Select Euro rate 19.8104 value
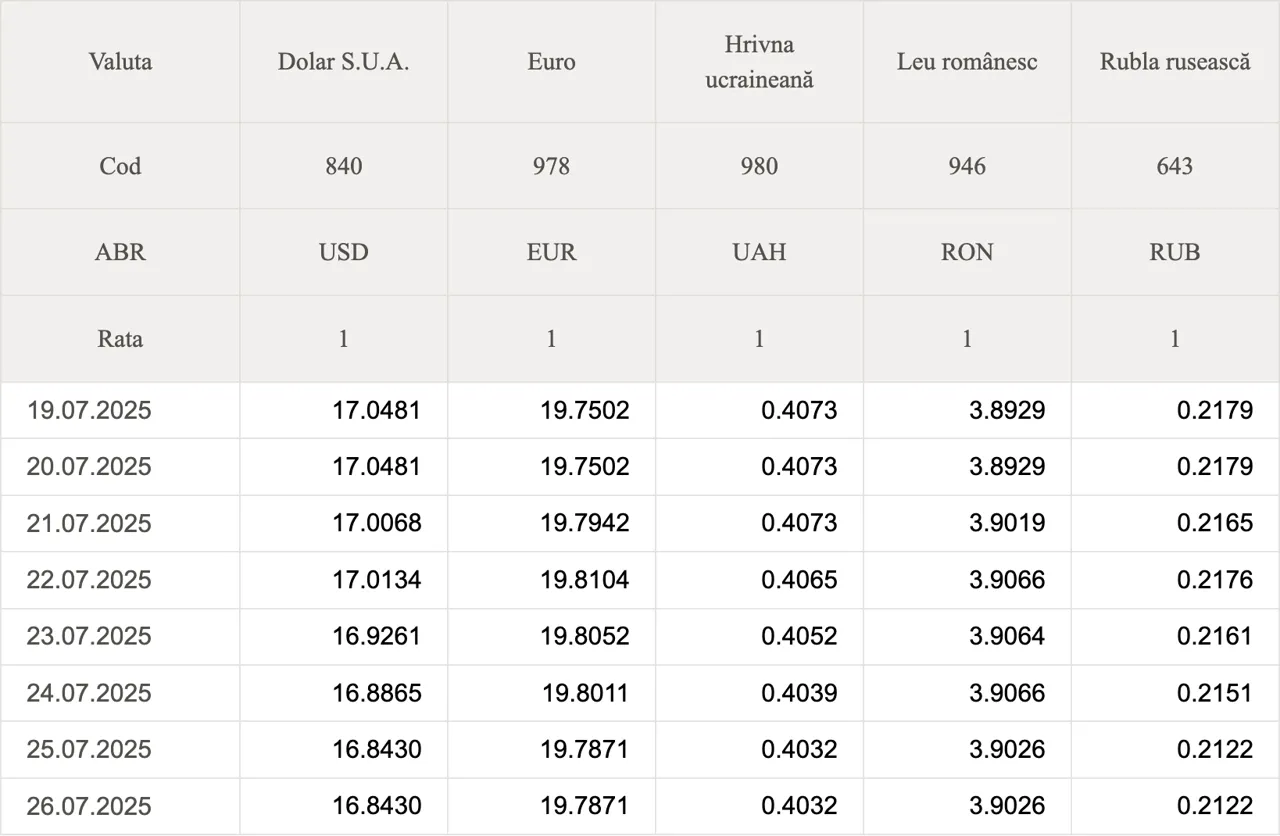The width and height of the screenshot is (1280, 836). coord(585,580)
